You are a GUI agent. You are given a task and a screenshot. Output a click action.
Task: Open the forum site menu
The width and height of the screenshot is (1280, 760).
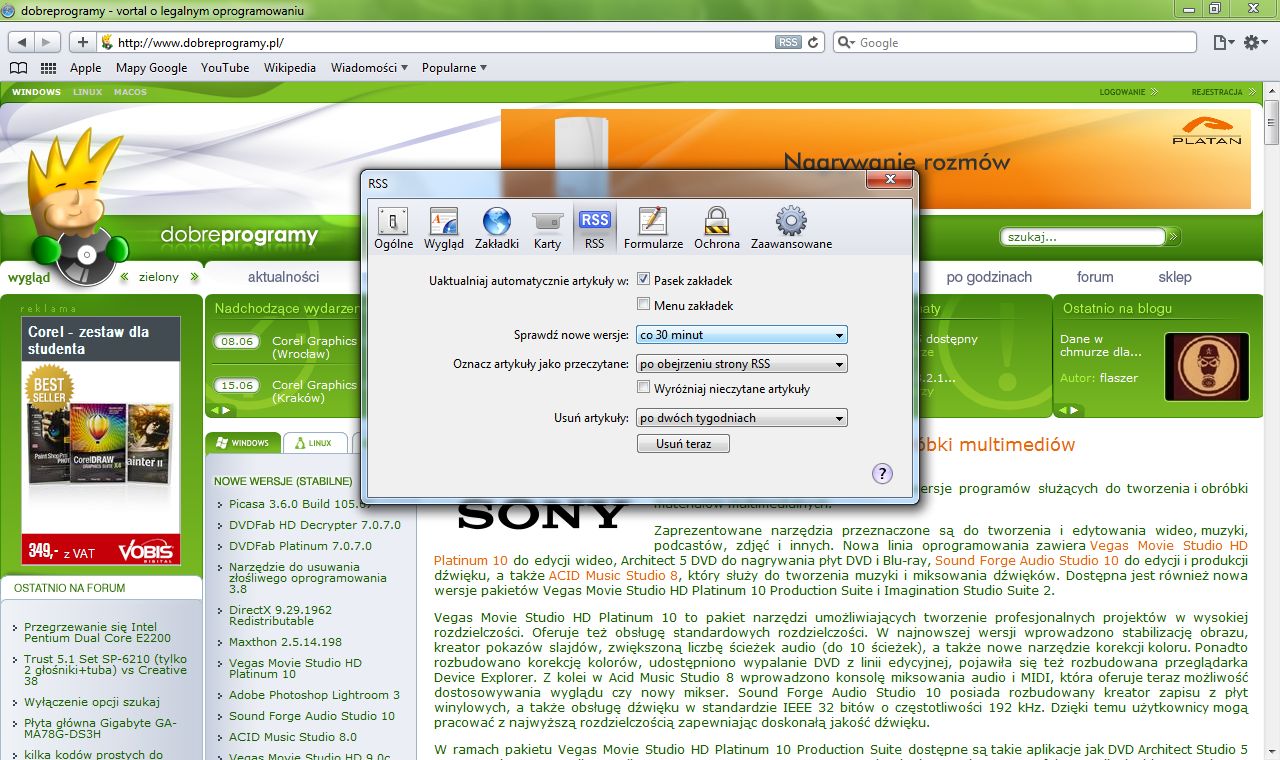pos(1095,277)
